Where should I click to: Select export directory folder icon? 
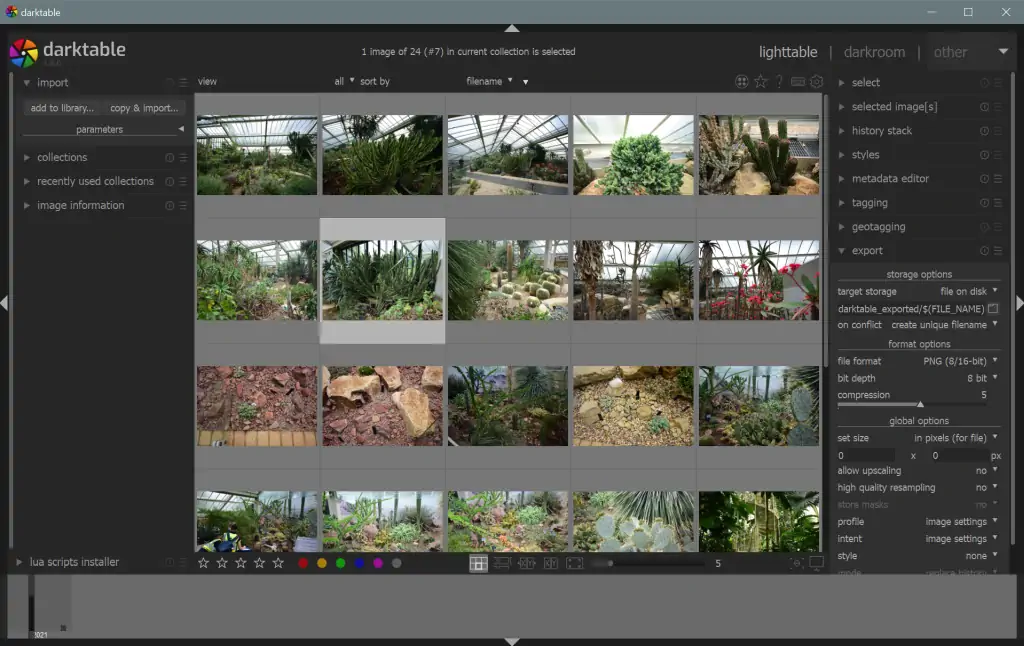993,308
